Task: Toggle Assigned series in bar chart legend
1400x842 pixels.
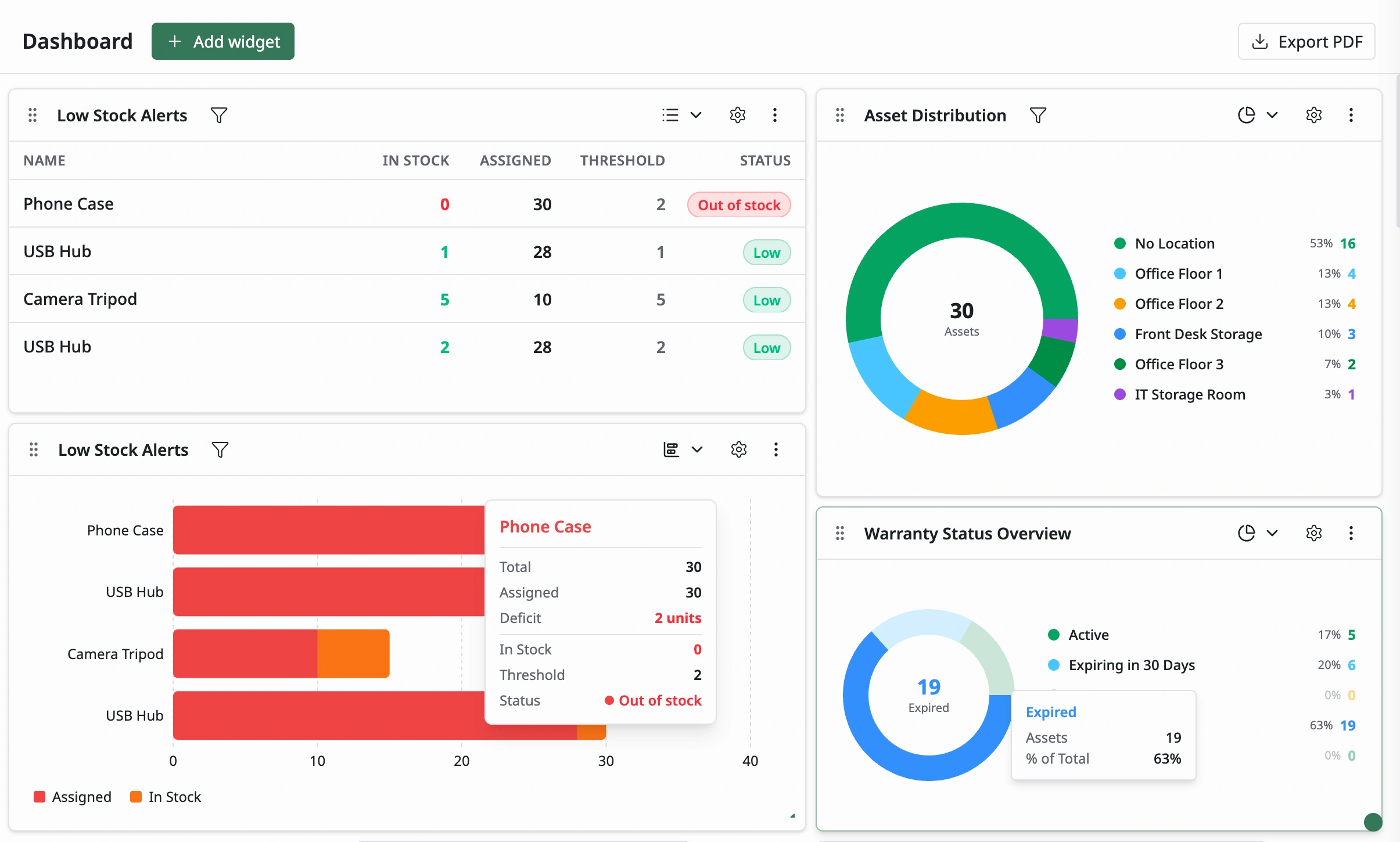Action: [73, 797]
